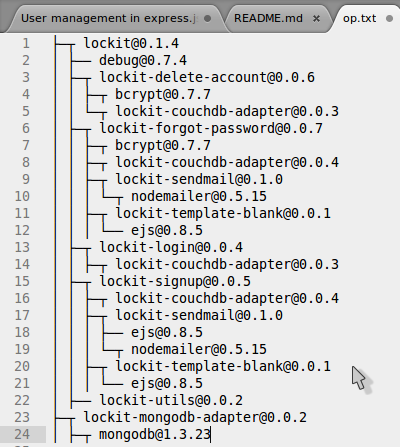Image resolution: width=400 pixels, height=447 pixels.
Task: Click the debug@0.7.4 text
Action: click(x=143, y=60)
